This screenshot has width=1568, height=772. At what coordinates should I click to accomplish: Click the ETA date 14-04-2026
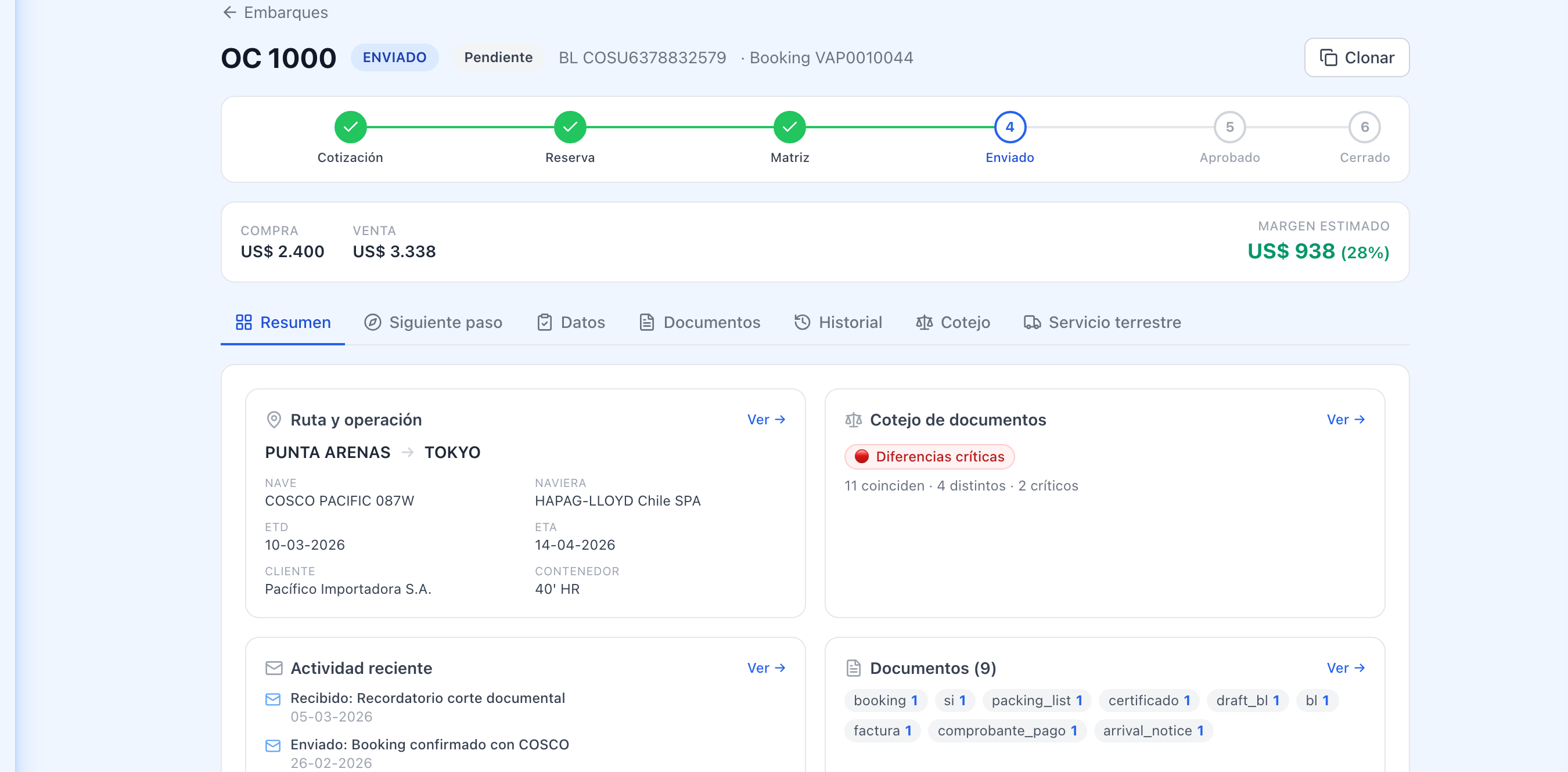click(574, 545)
